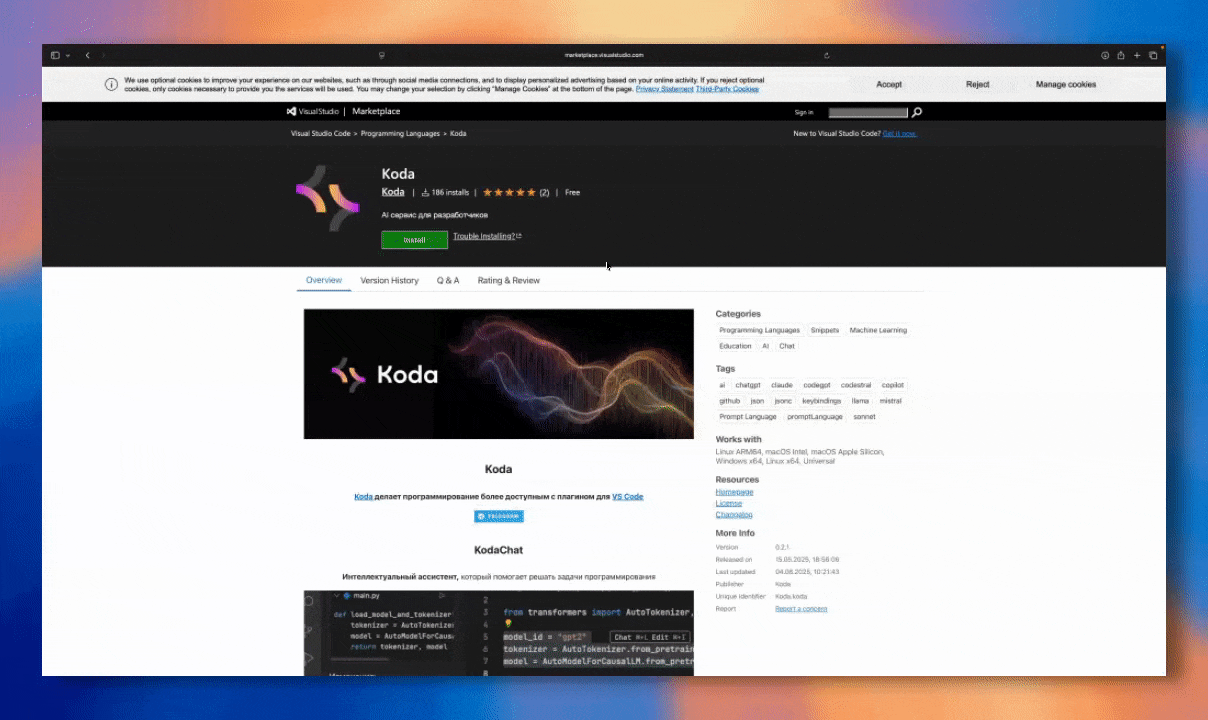Screen dimensions: 1208x720
Task: Open the Changelog resource link
Action: (734, 515)
